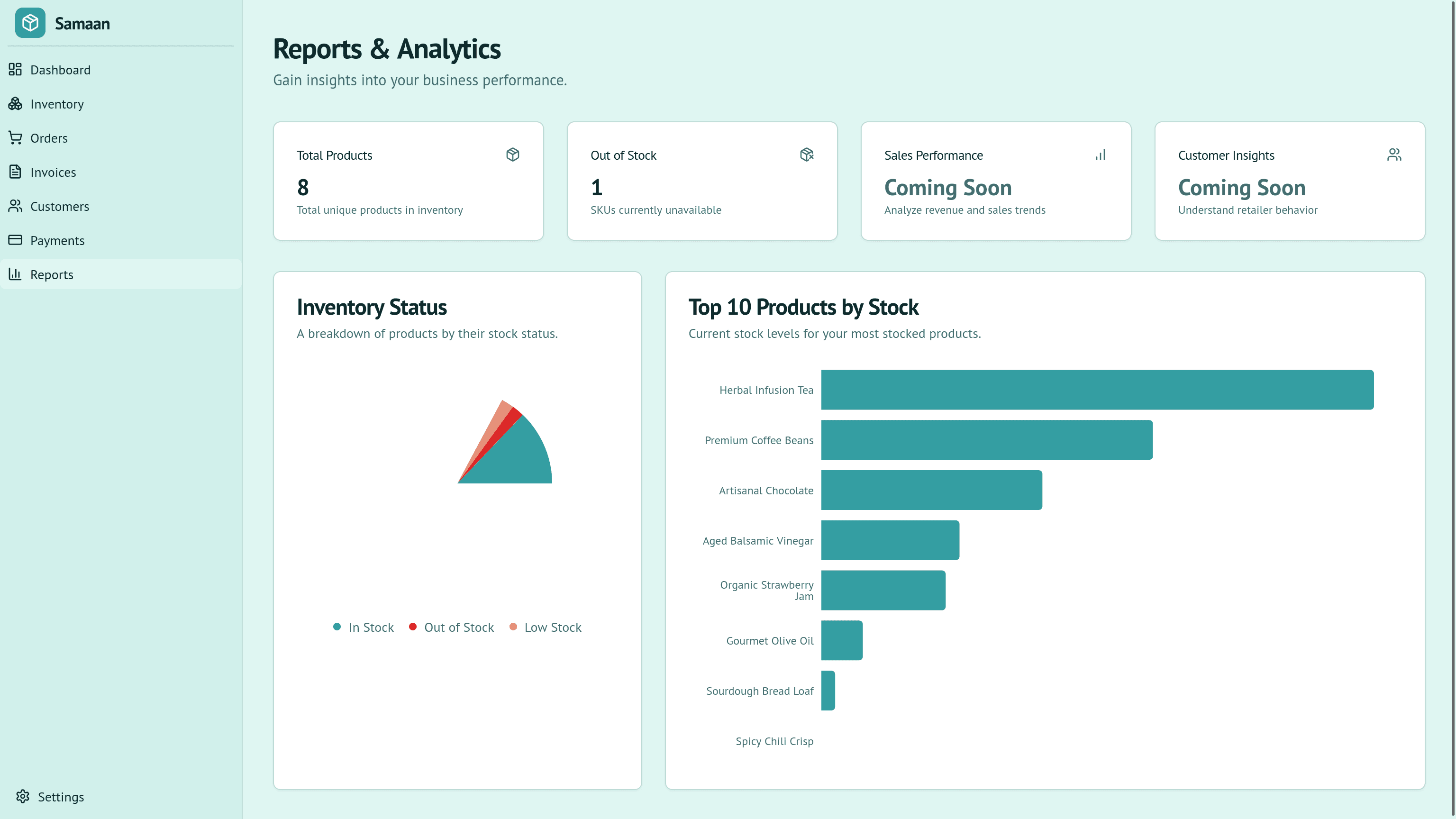Click the Total Products package icon

click(512, 155)
